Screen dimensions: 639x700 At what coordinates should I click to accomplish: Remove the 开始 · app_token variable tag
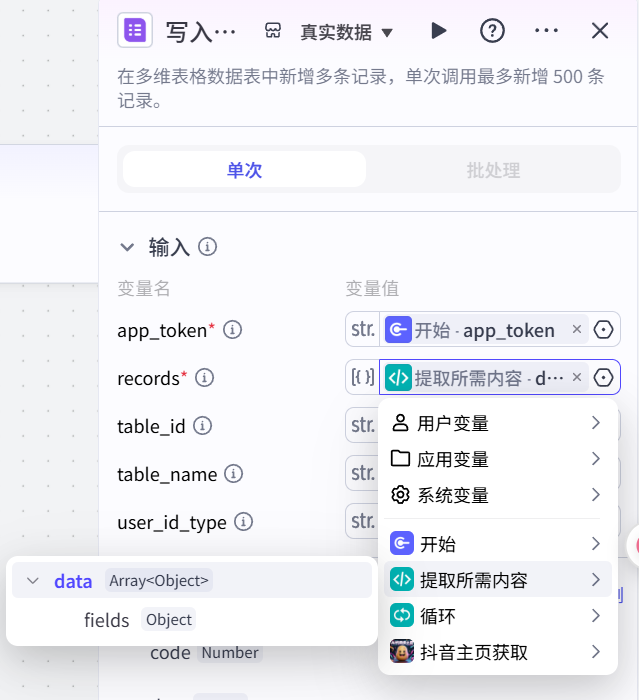tap(577, 330)
